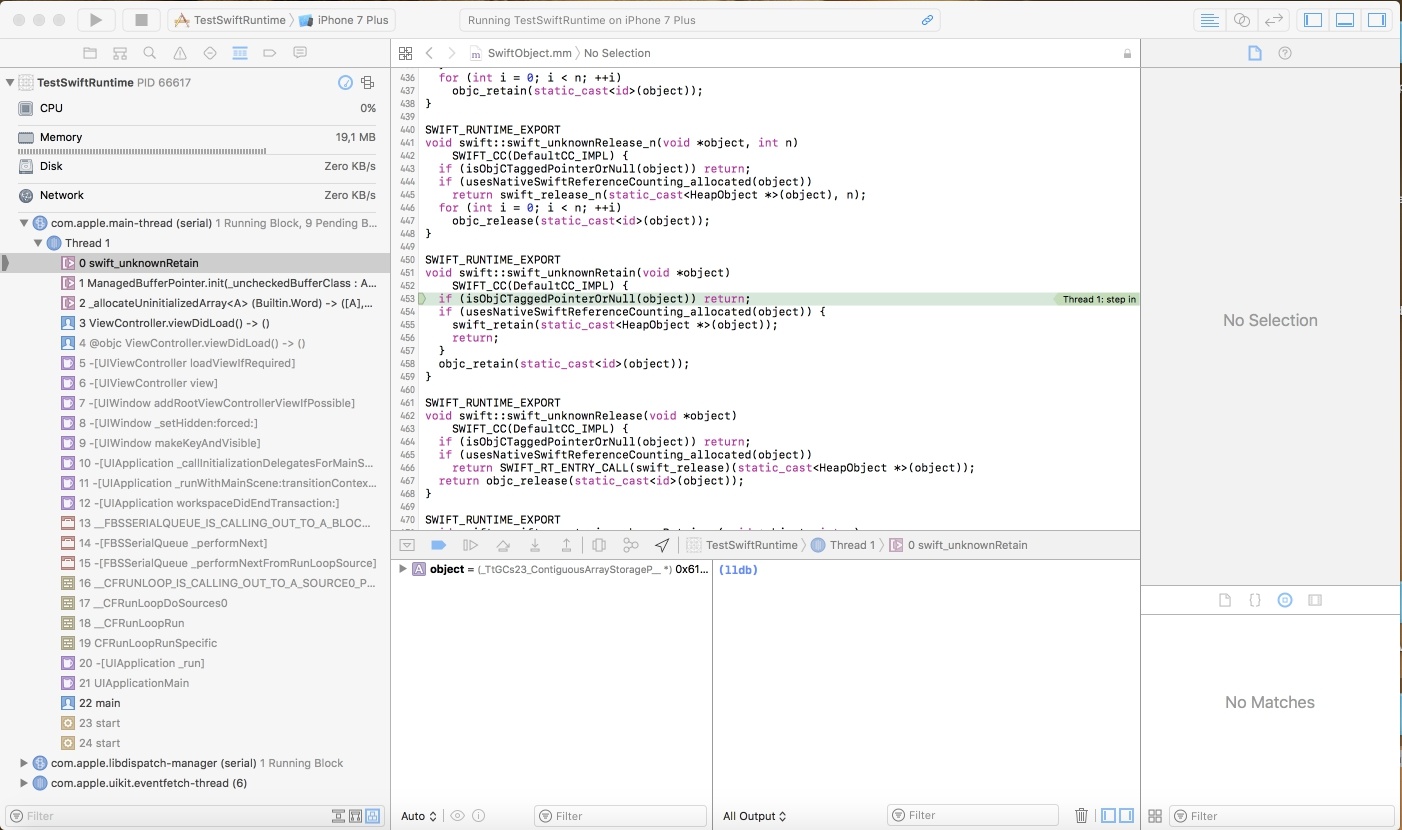
Task: Open Debug View Hierarchy
Action: (599, 545)
